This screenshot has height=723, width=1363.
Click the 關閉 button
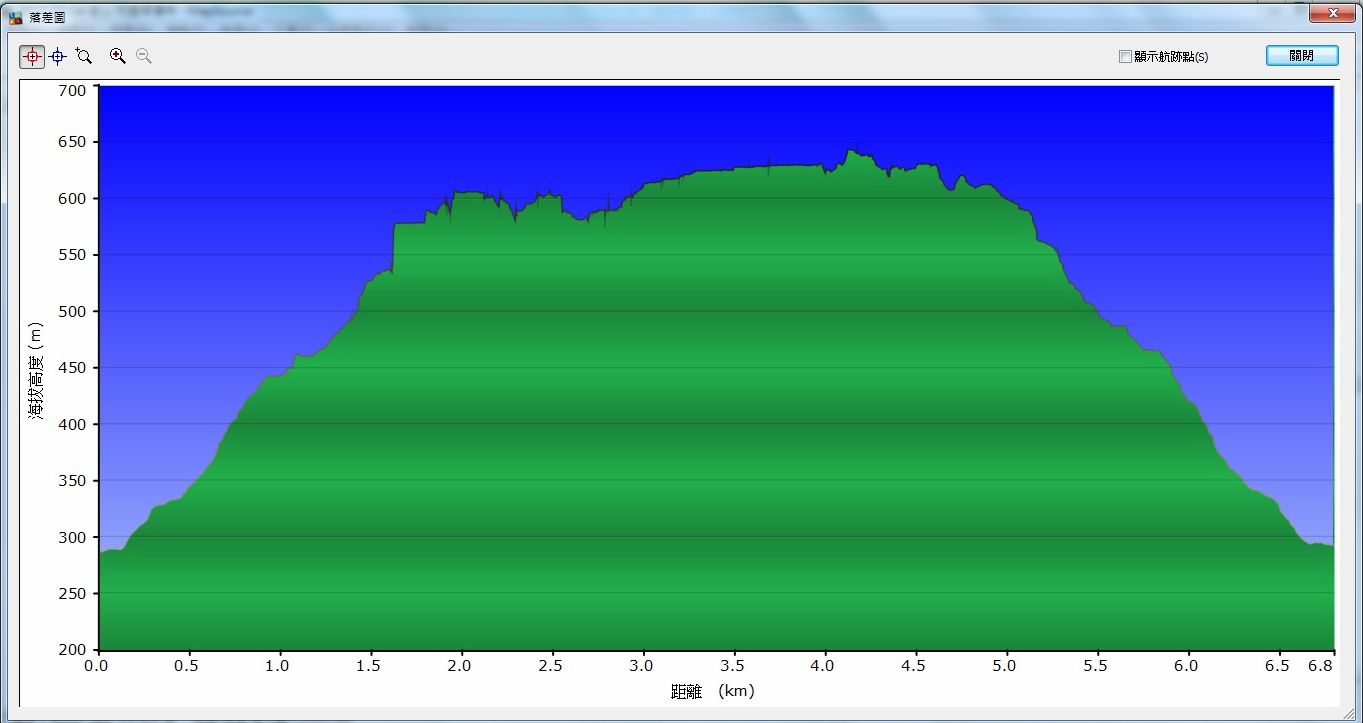pos(1302,56)
